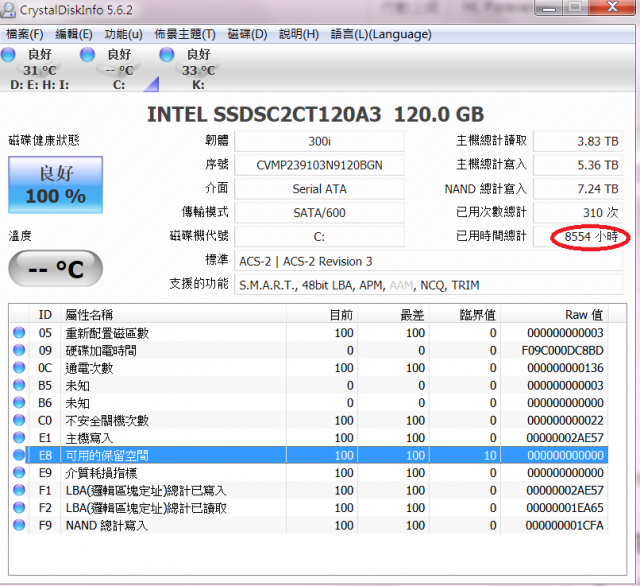Click the status orb of attribute F9

(19, 525)
